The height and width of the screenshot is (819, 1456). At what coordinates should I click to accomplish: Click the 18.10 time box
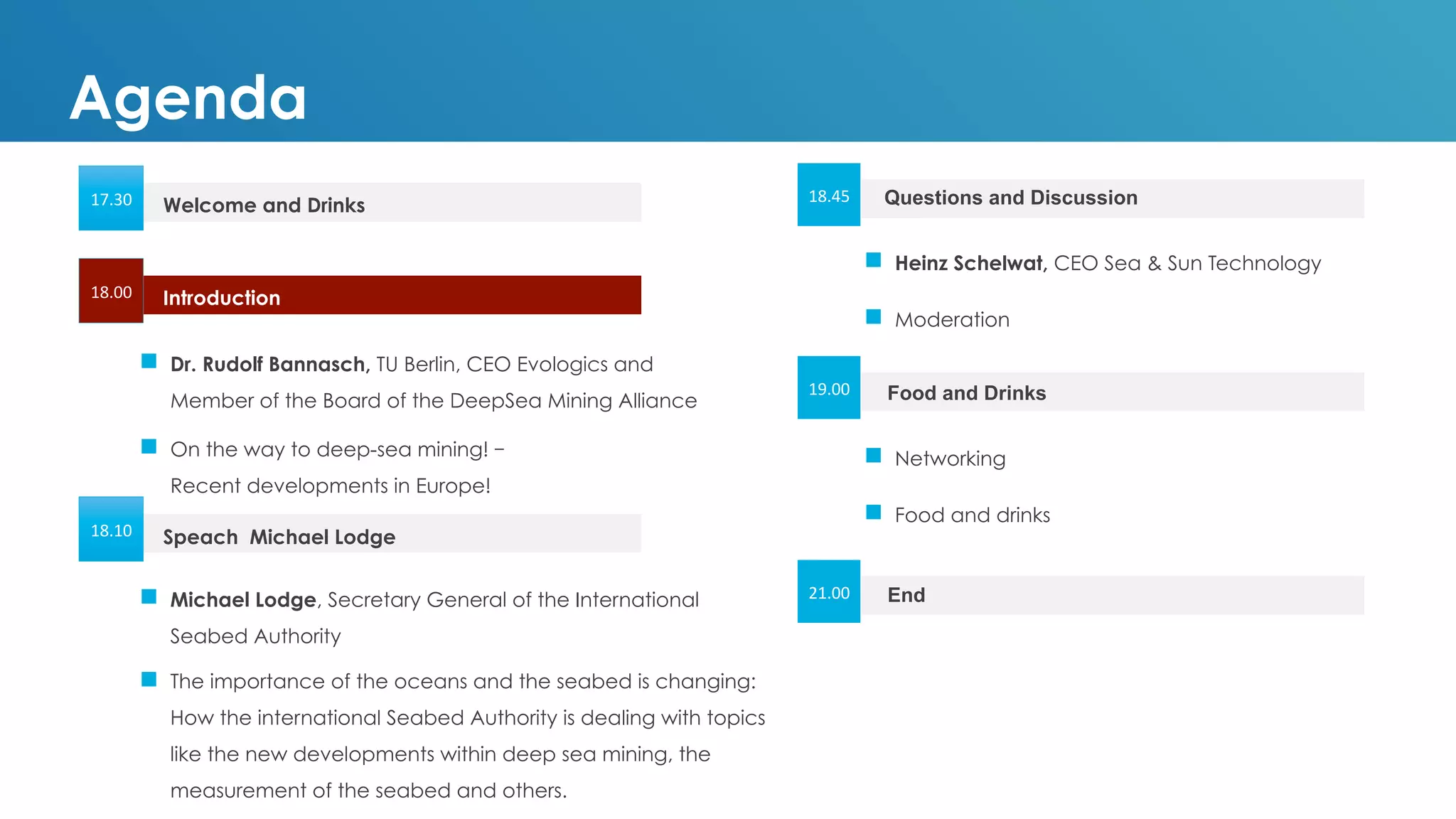(x=111, y=529)
